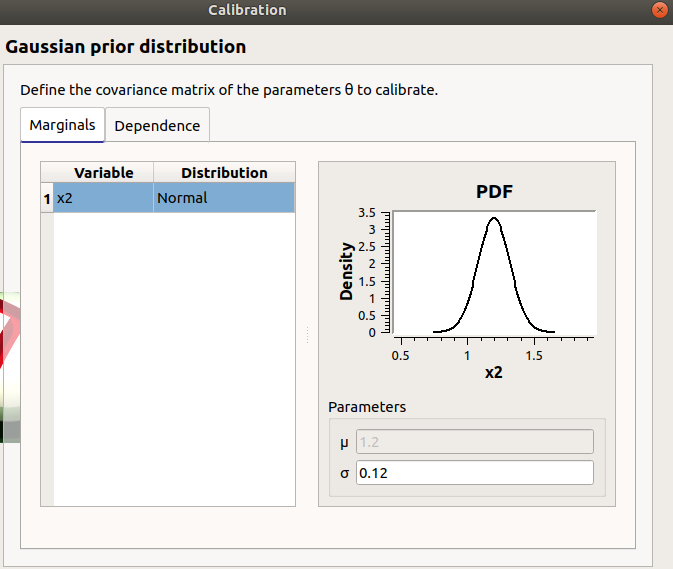The width and height of the screenshot is (673, 569).
Task: Click the Variable column header
Action: 103,173
